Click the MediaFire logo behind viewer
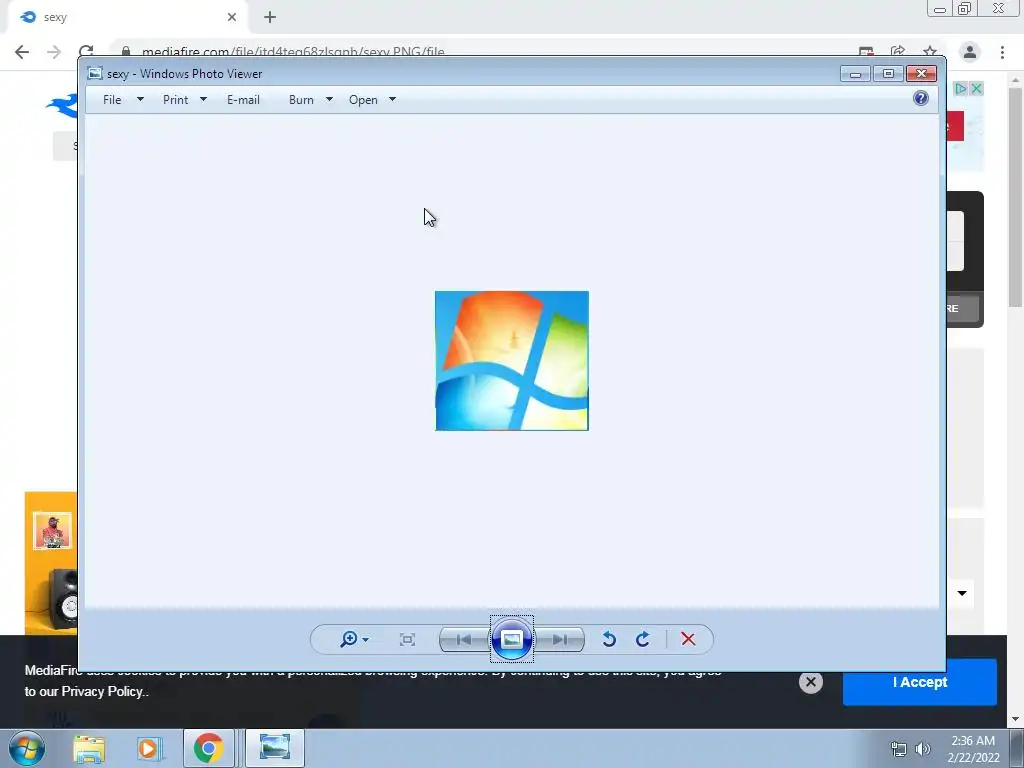The width and height of the screenshot is (1024, 768). click(x=62, y=104)
